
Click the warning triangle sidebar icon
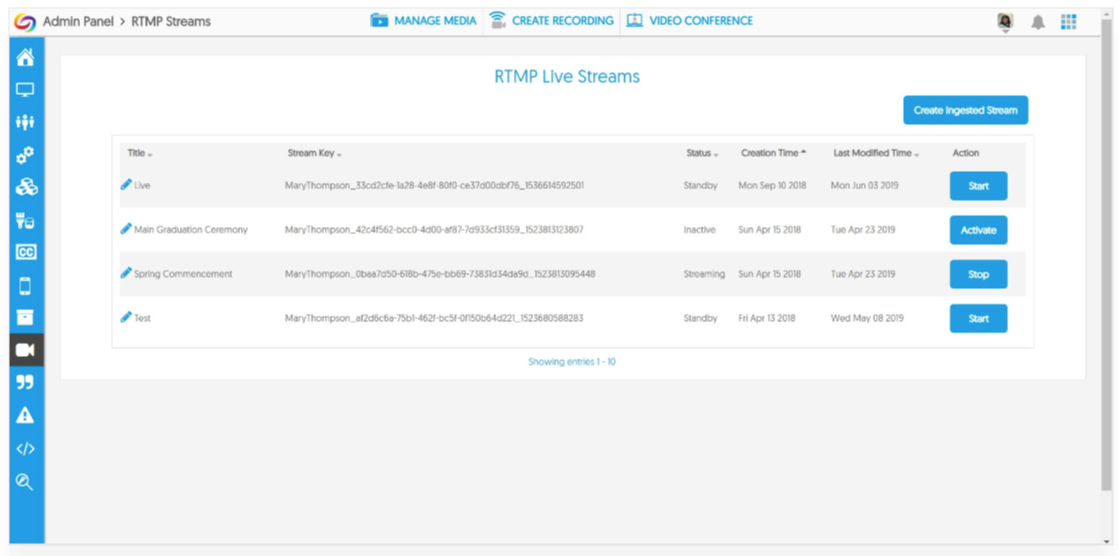coord(25,415)
